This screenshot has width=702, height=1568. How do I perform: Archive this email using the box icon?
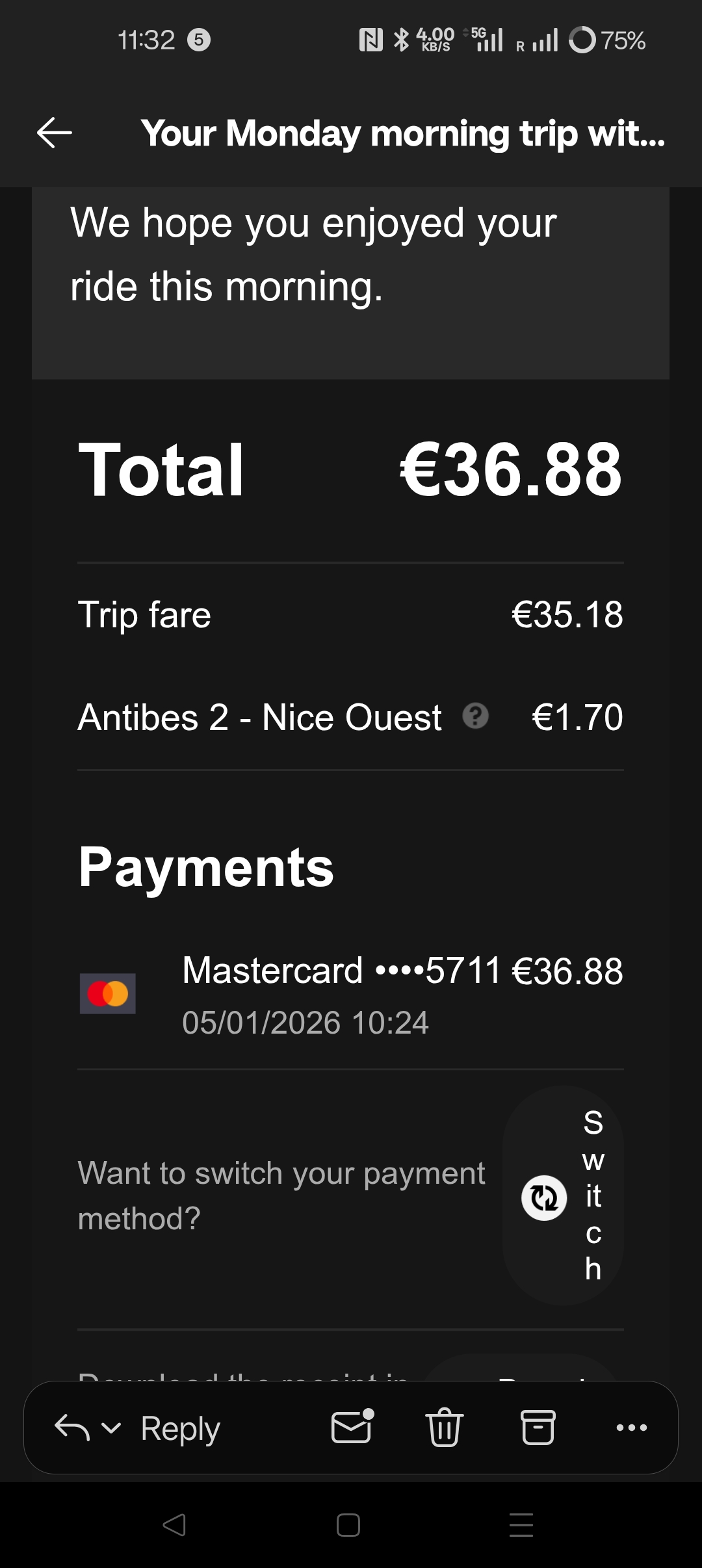[538, 1427]
